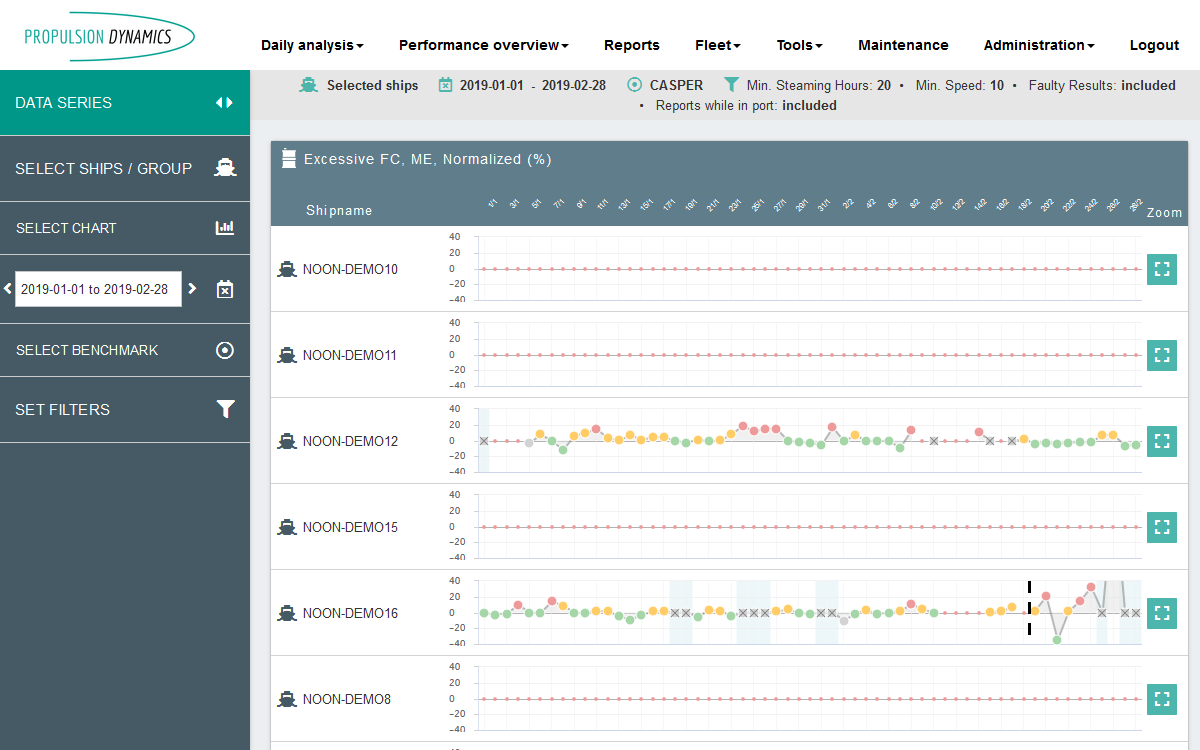Viewport: 1200px width, 750px height.
Task: Open the calendar icon next to date range
Action: [x=225, y=289]
